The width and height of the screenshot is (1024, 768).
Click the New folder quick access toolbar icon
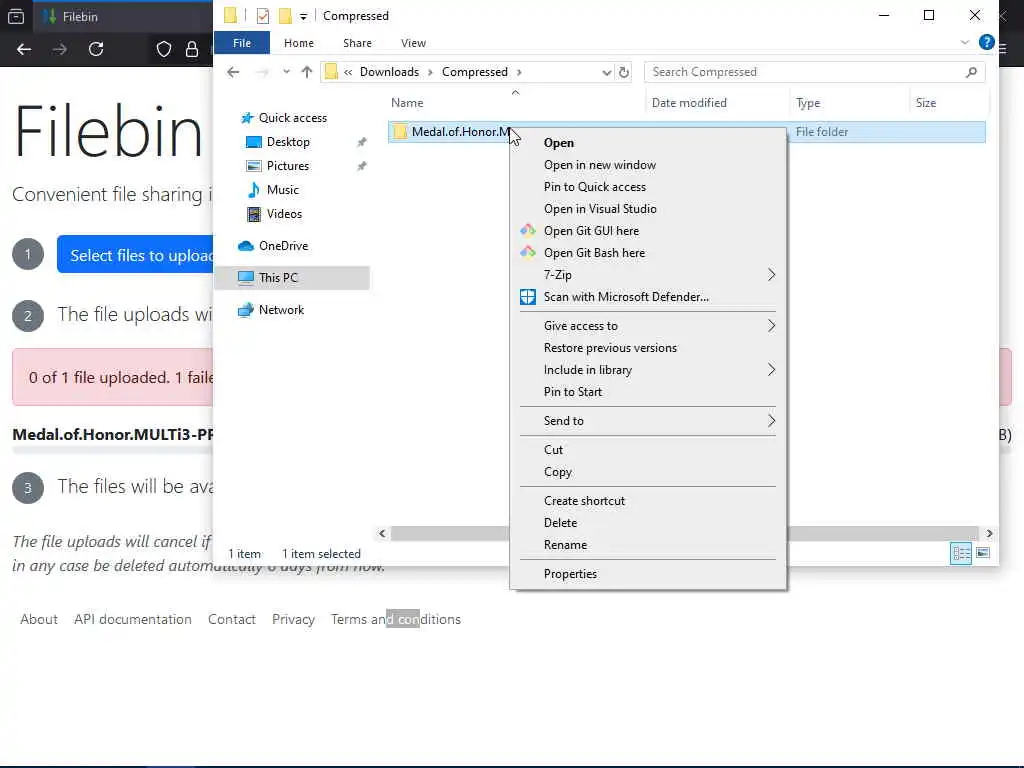(x=285, y=16)
